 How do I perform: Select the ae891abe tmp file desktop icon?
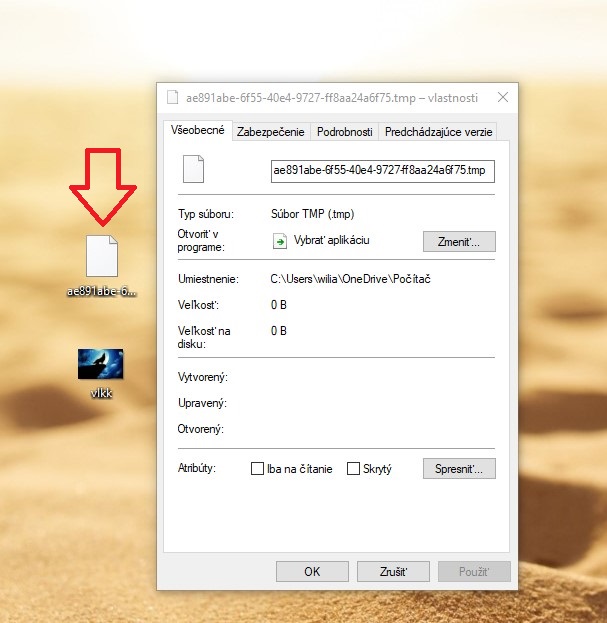click(101, 257)
